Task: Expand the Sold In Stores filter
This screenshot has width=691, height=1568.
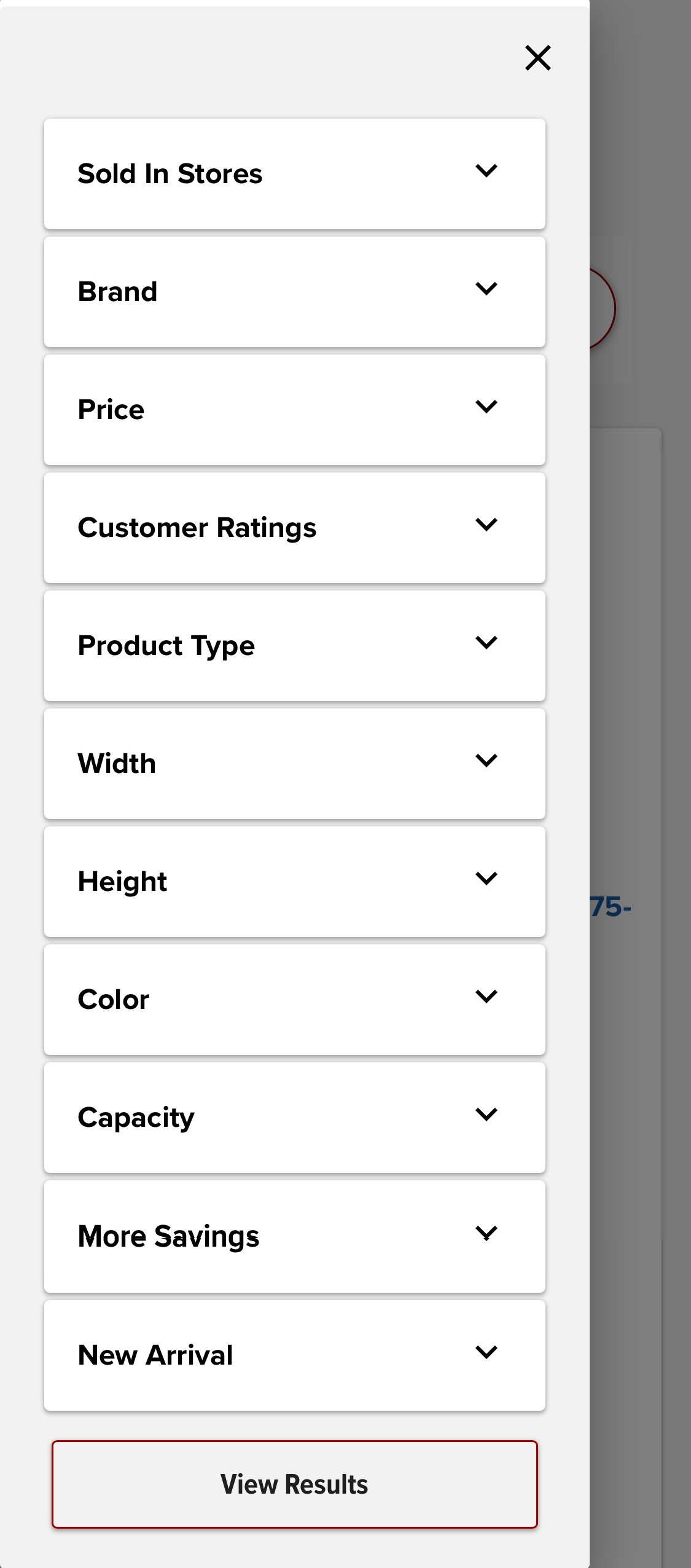Action: [295, 173]
